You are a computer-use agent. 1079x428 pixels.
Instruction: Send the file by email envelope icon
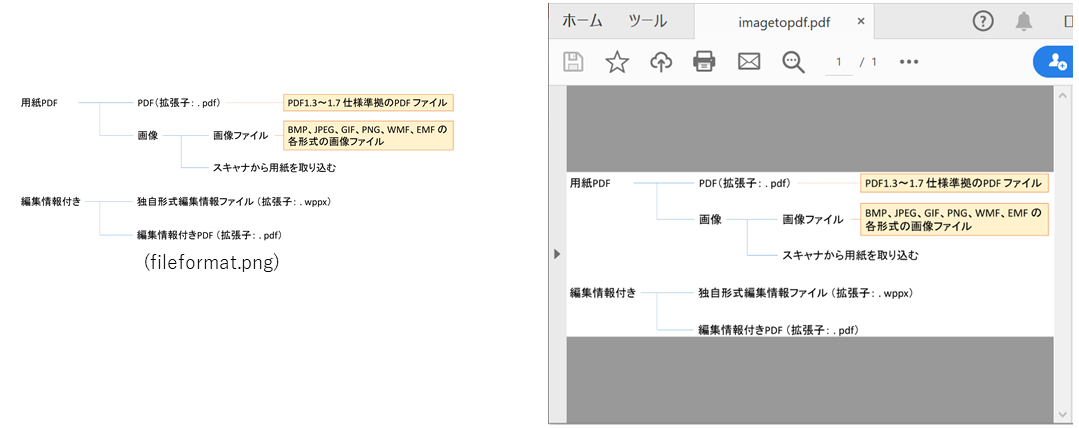(748, 62)
